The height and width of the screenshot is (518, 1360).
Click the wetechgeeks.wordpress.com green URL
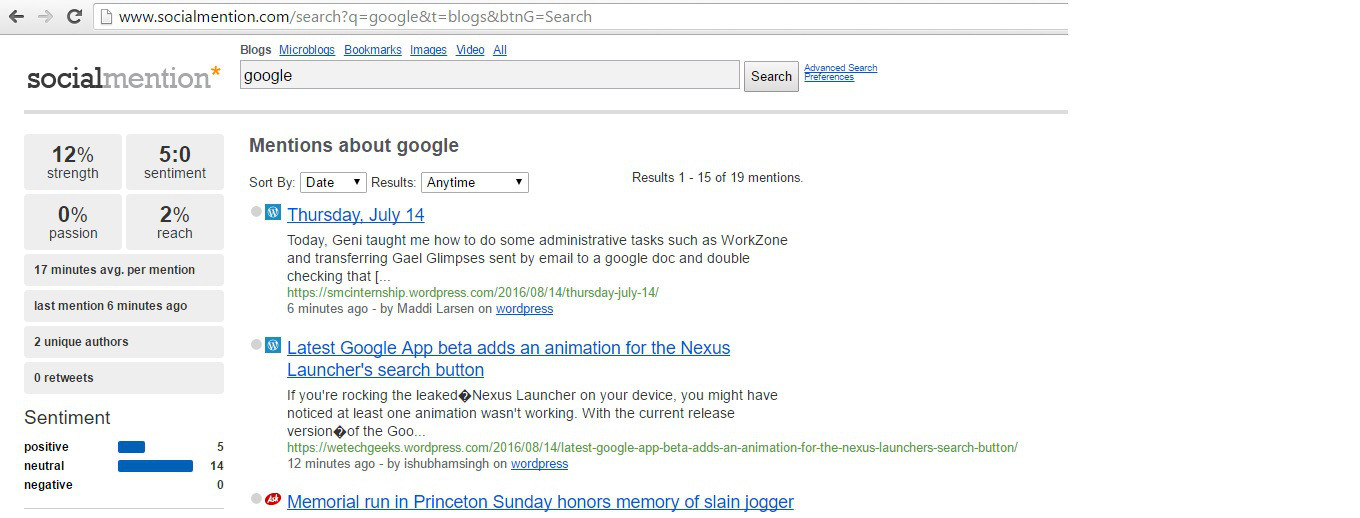coord(652,448)
